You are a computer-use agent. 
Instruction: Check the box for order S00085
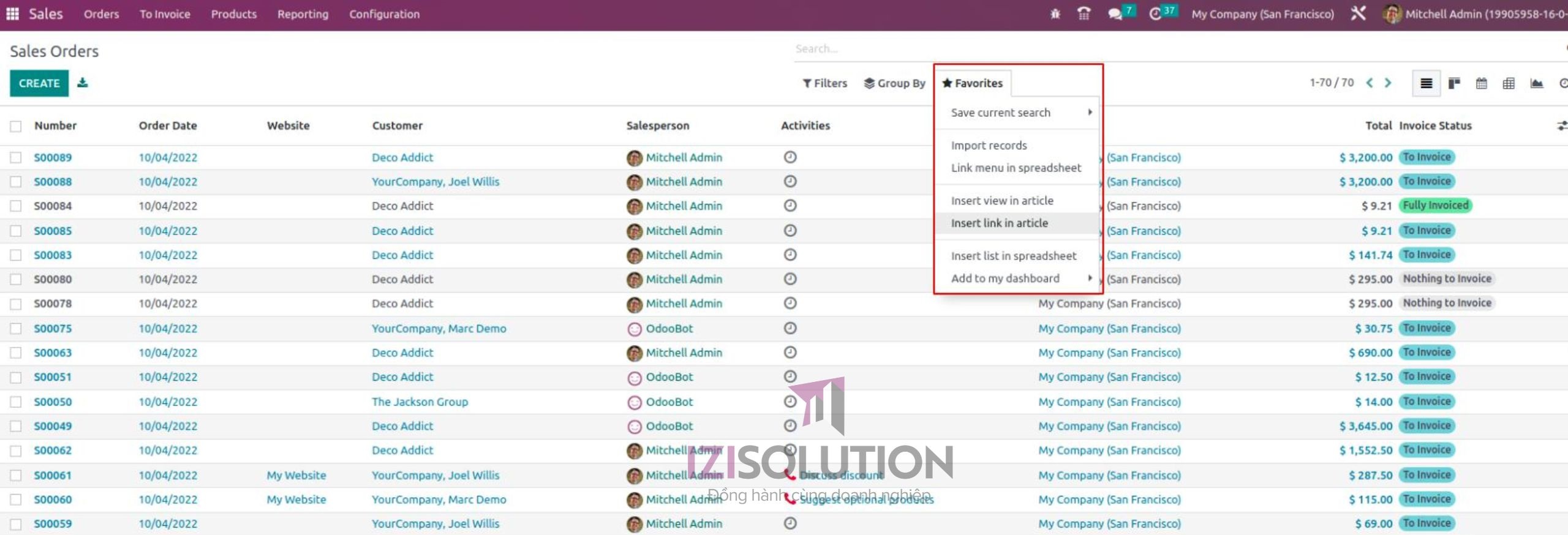pyautogui.click(x=15, y=231)
